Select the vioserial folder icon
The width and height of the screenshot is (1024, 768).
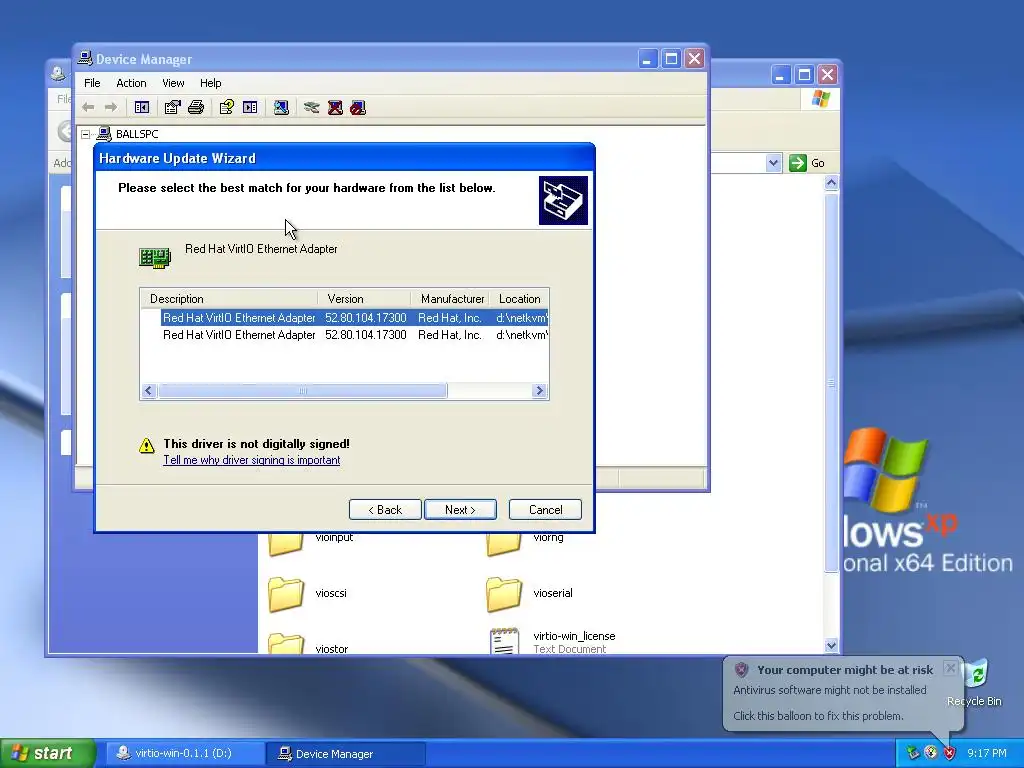[x=504, y=594]
